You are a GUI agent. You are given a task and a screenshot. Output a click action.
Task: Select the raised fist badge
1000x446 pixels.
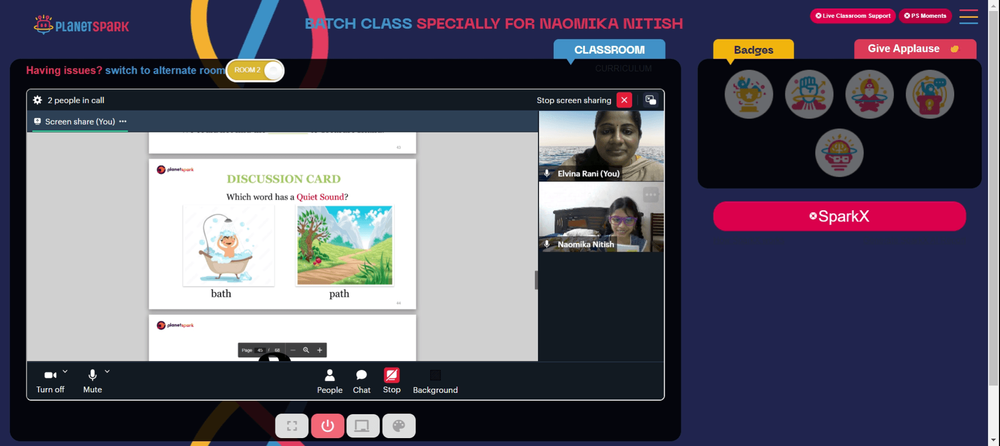pyautogui.click(x=809, y=94)
